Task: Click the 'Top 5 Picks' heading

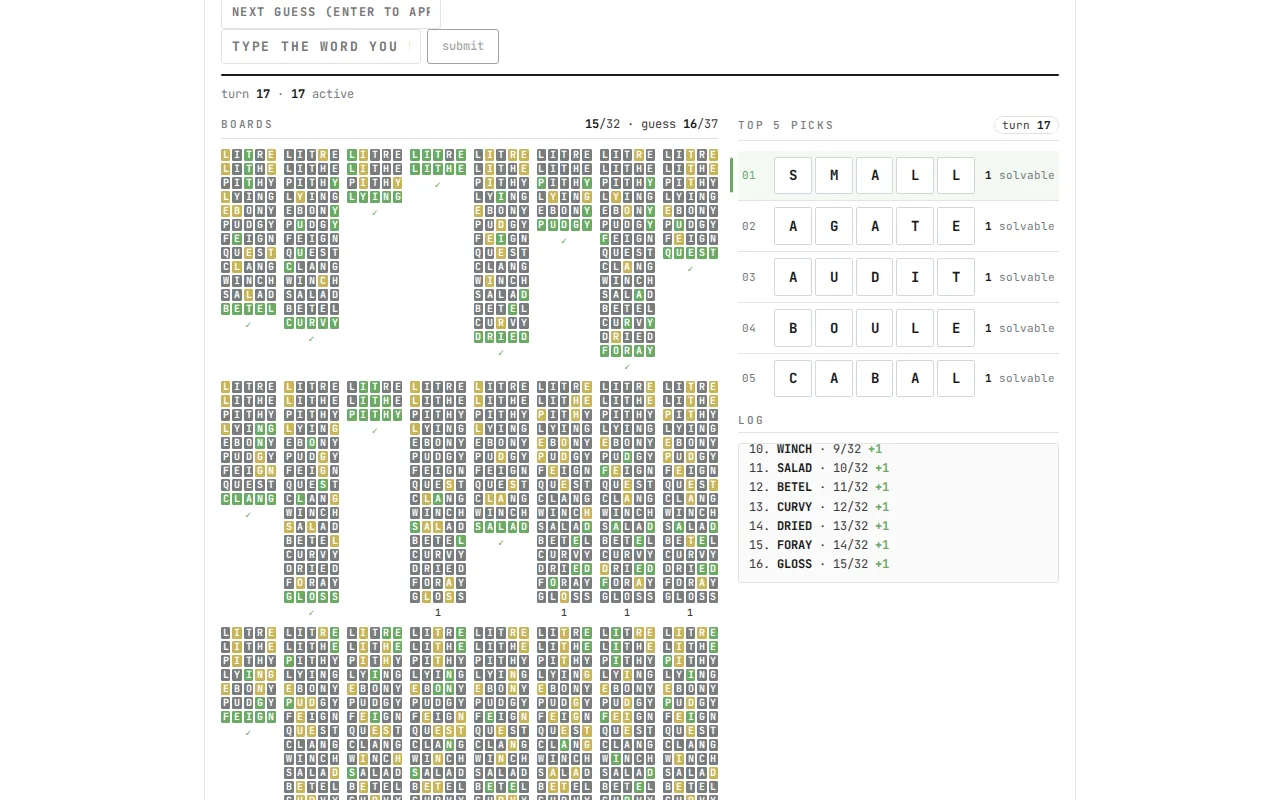Action: coord(786,125)
